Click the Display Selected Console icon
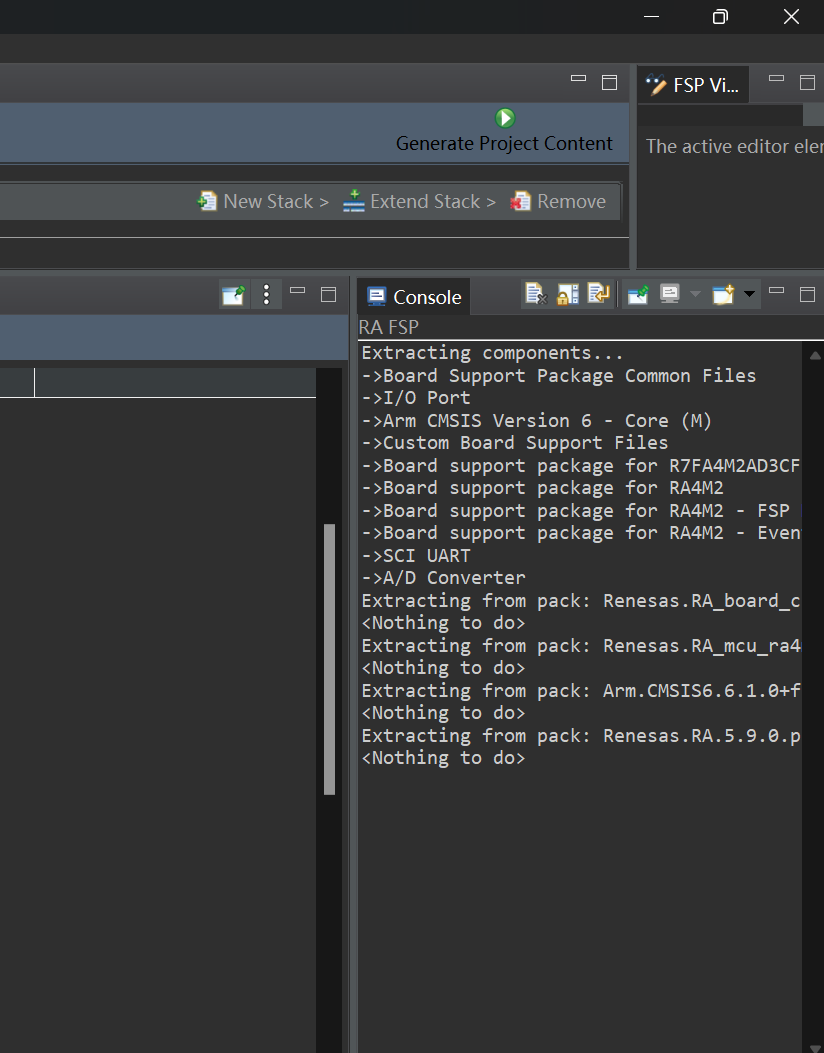This screenshot has height=1053, width=824. click(x=670, y=294)
